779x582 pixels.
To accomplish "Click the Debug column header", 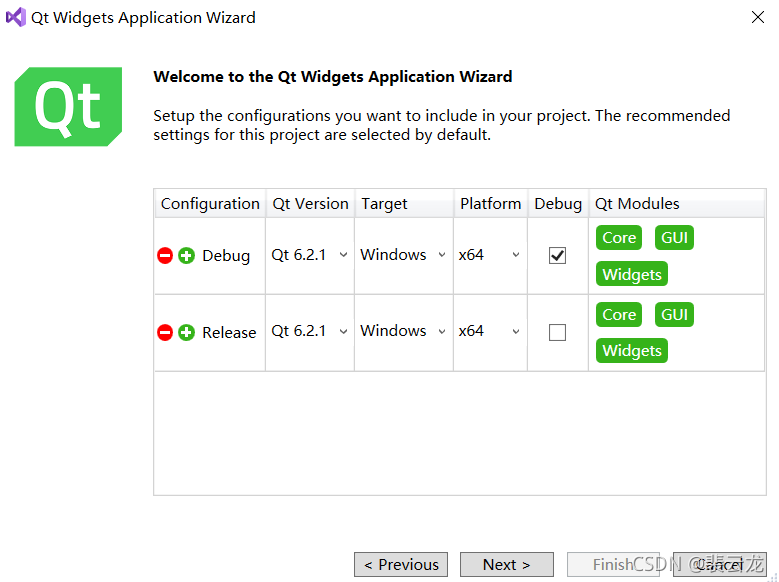I will [558, 203].
